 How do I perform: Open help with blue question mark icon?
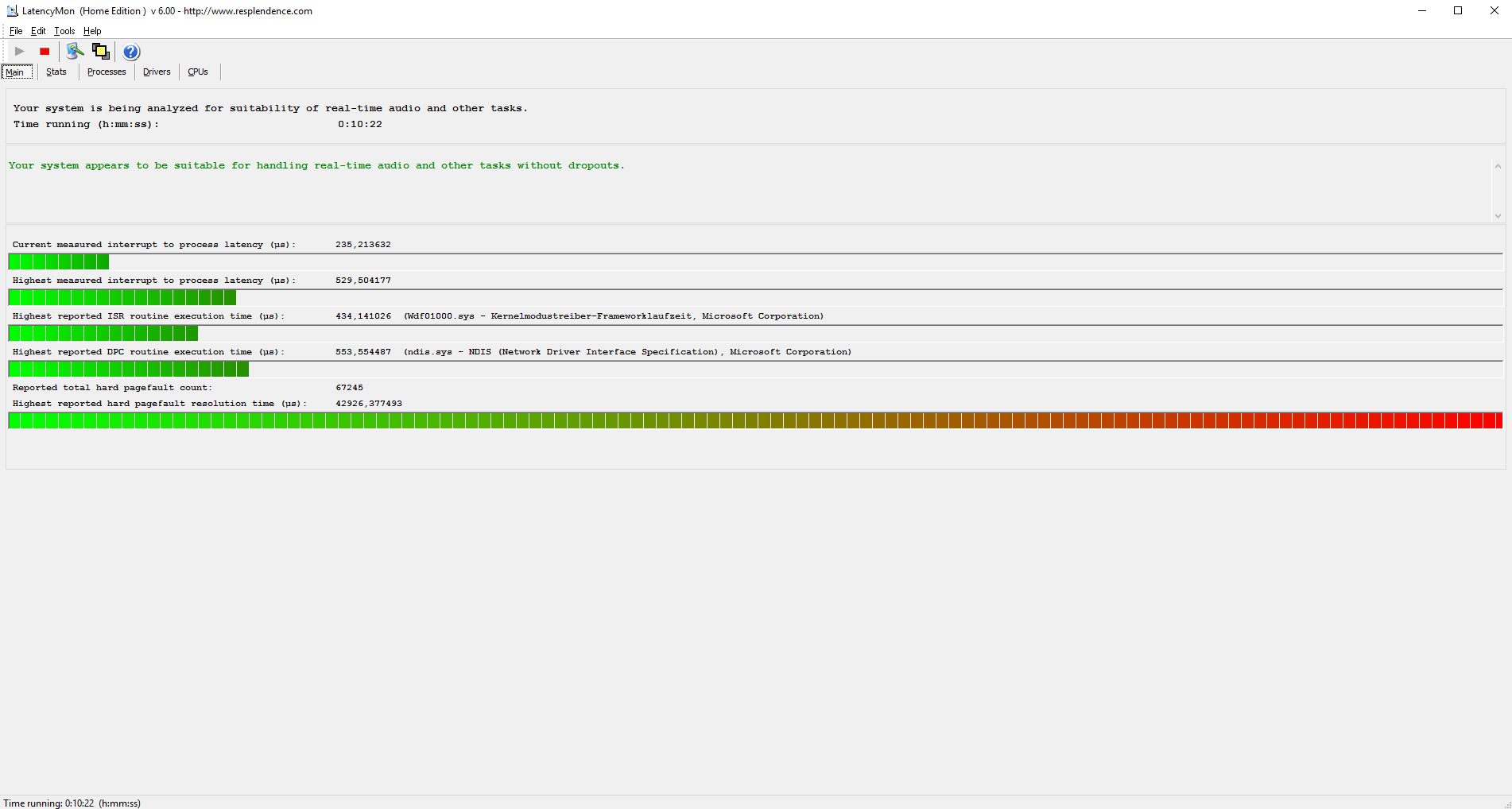[x=131, y=52]
